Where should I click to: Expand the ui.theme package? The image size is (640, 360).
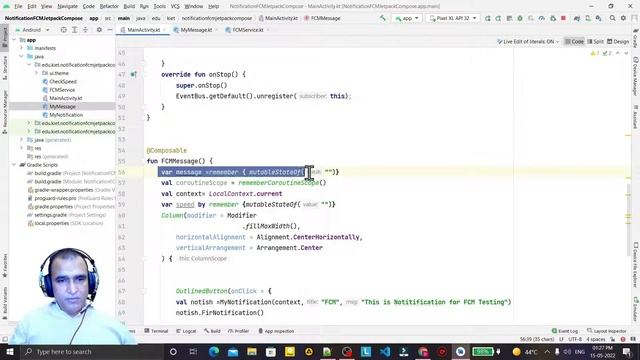[x=36, y=73]
